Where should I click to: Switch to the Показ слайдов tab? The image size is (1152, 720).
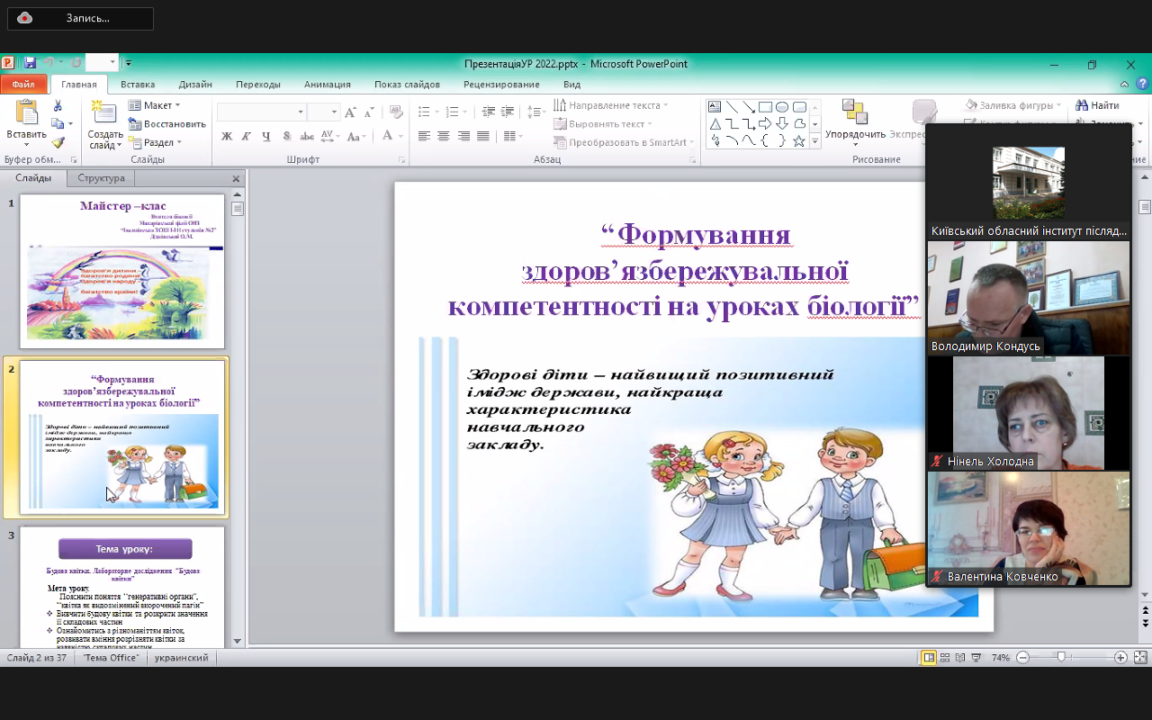coord(407,84)
